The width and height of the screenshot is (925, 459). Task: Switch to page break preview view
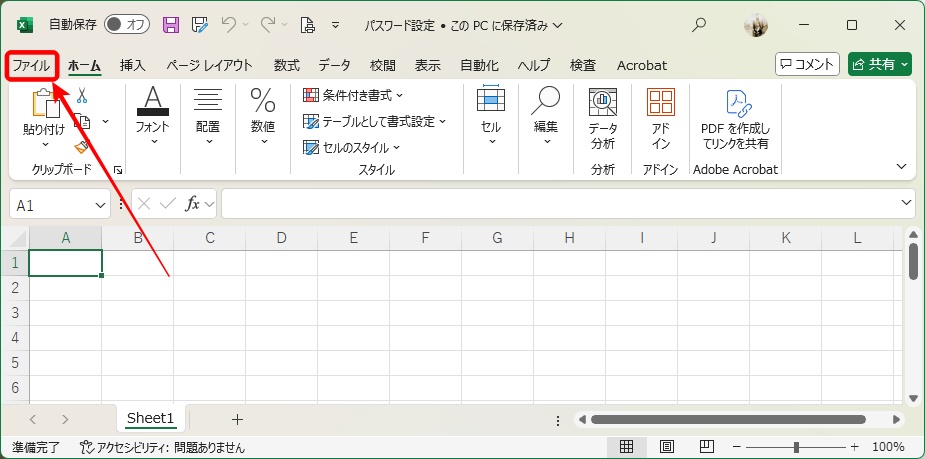[x=706, y=446]
